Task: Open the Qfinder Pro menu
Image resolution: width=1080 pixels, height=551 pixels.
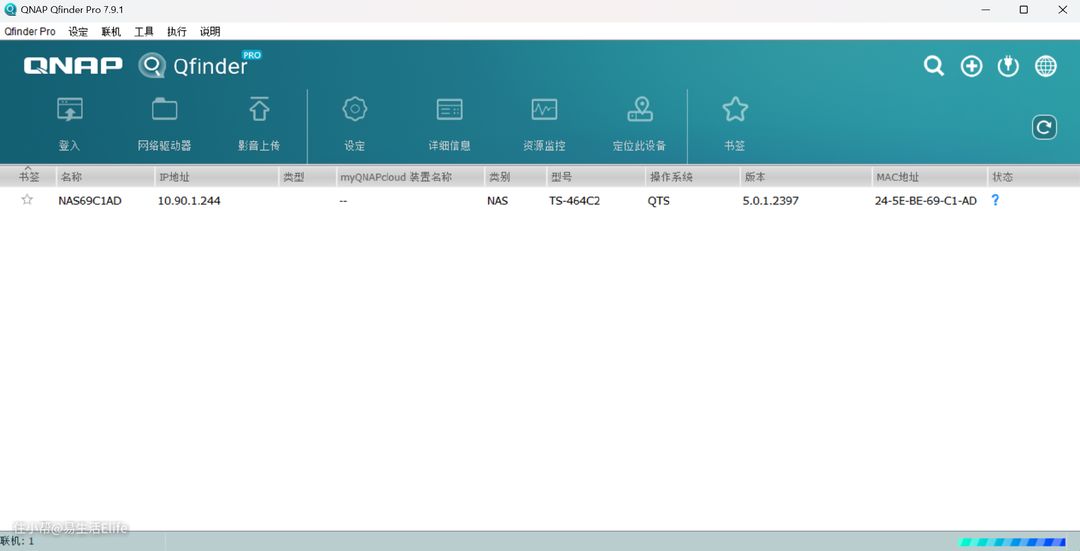Action: point(30,31)
